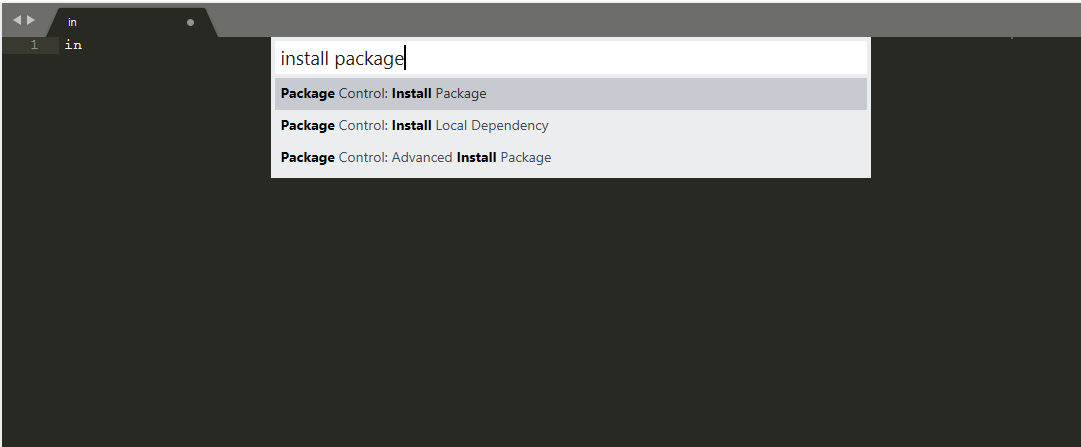Screen dimensions: 1081x447
Task: Select Package Control: Install Local Dependency
Action: (x=571, y=126)
